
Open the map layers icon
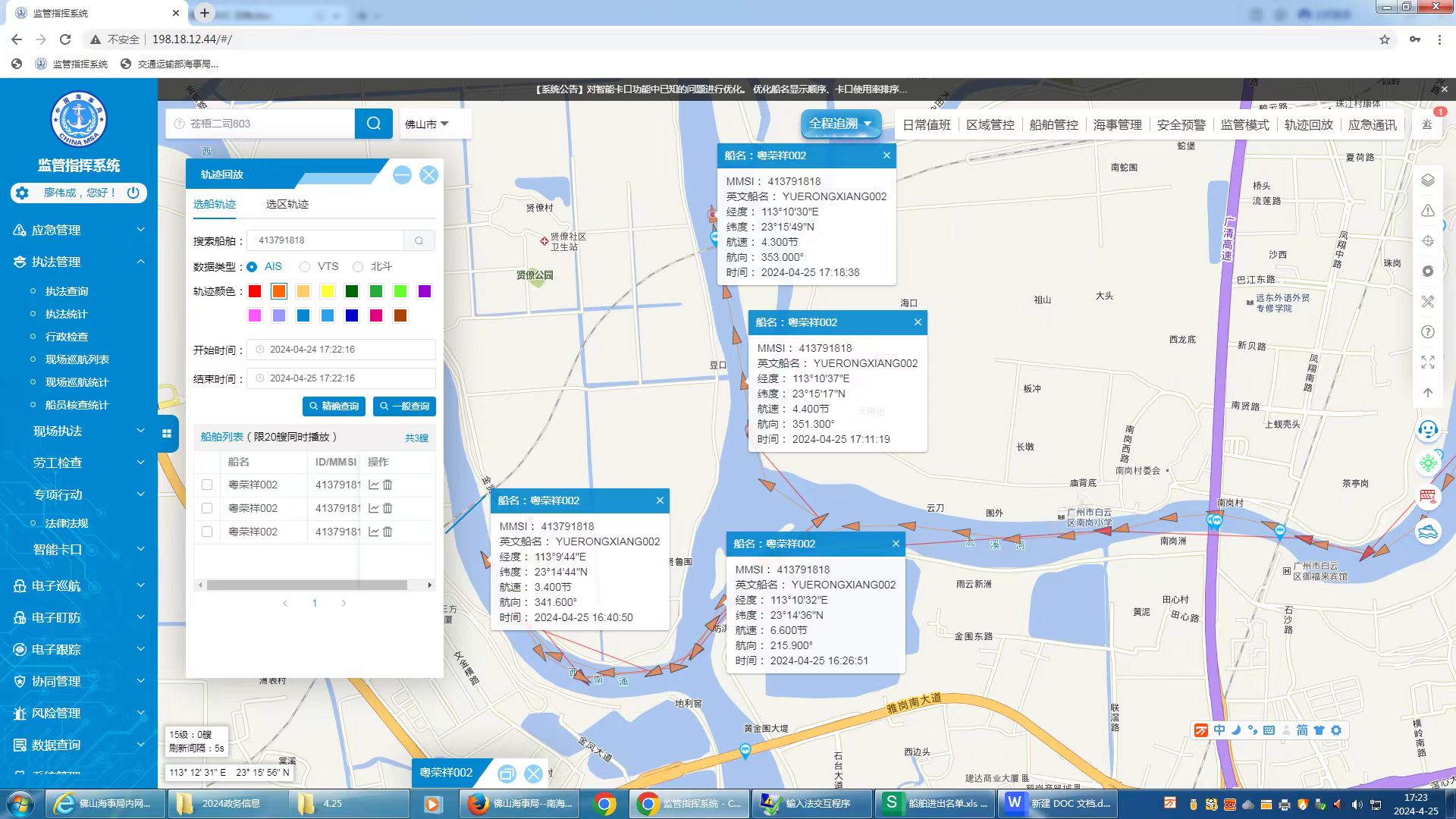[x=1428, y=180]
